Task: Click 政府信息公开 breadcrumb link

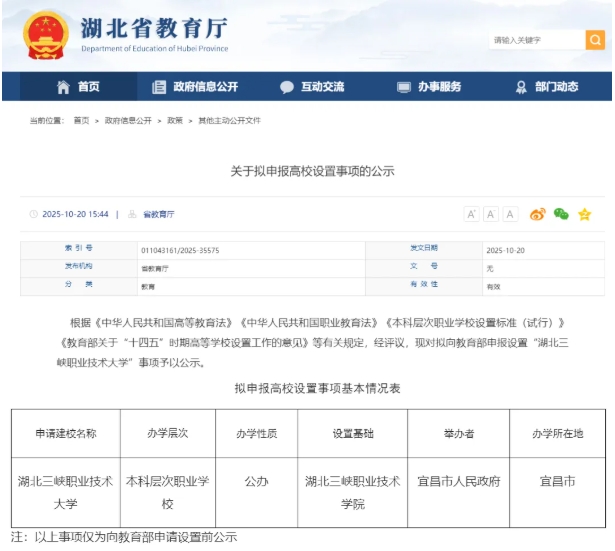Action: [128, 120]
